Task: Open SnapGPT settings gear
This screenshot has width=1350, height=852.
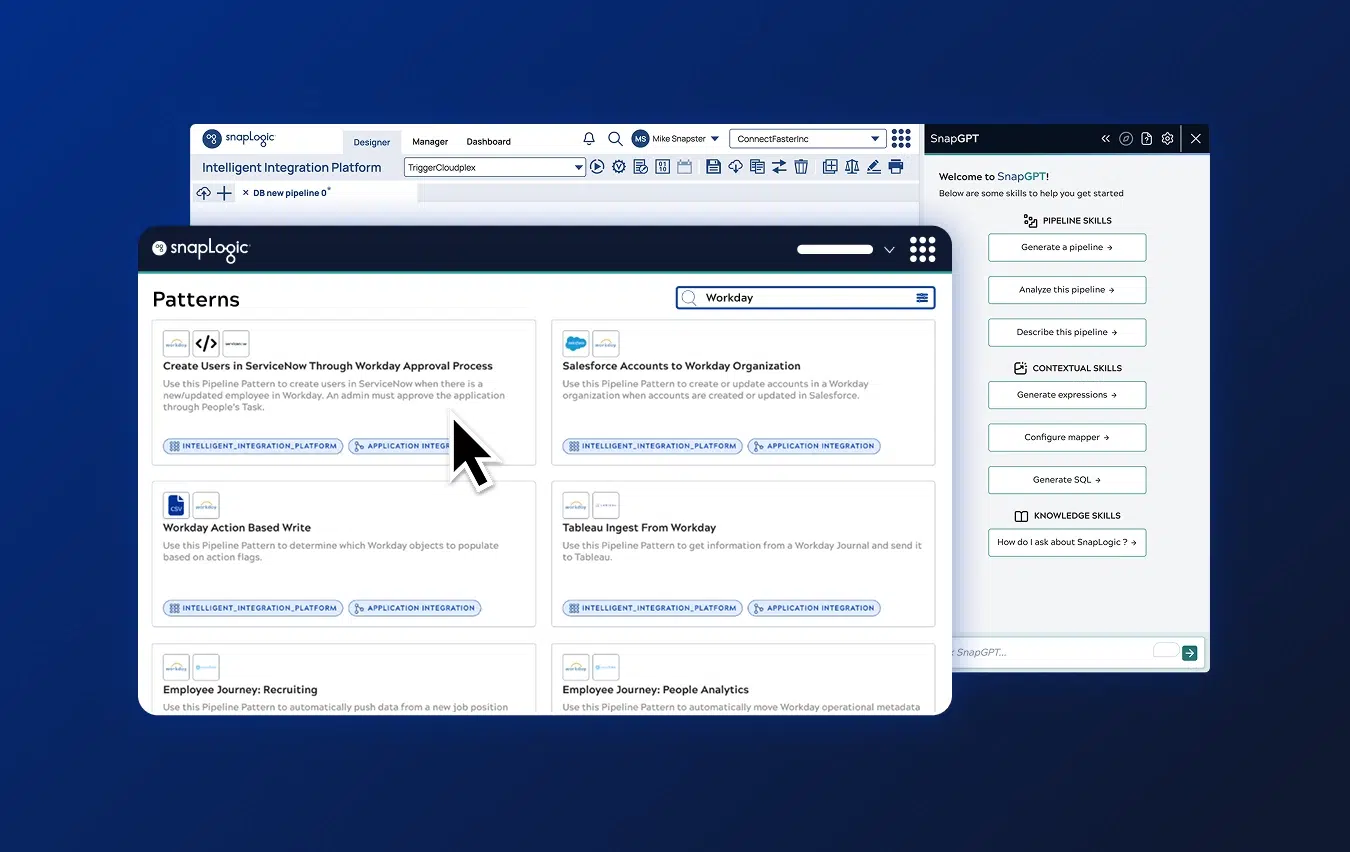Action: (x=1167, y=139)
